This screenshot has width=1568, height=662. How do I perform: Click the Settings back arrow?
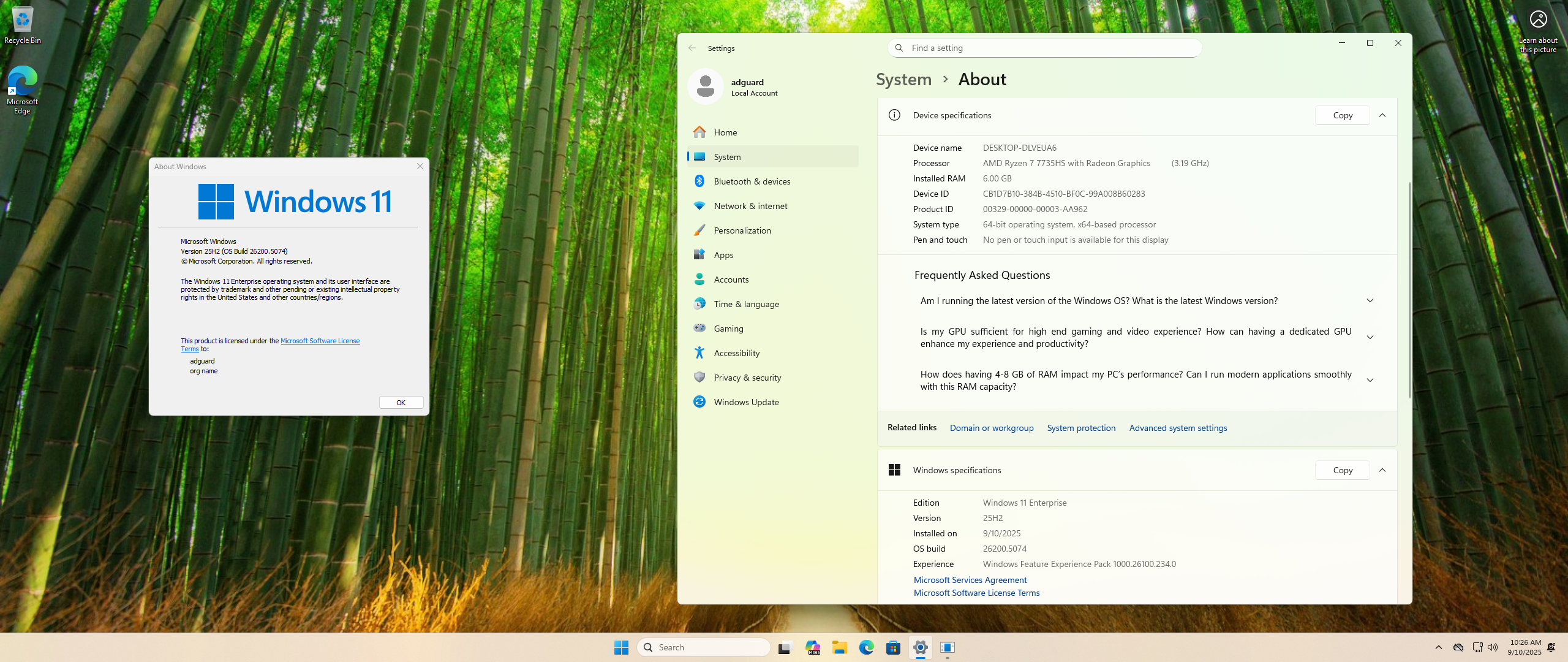click(692, 48)
